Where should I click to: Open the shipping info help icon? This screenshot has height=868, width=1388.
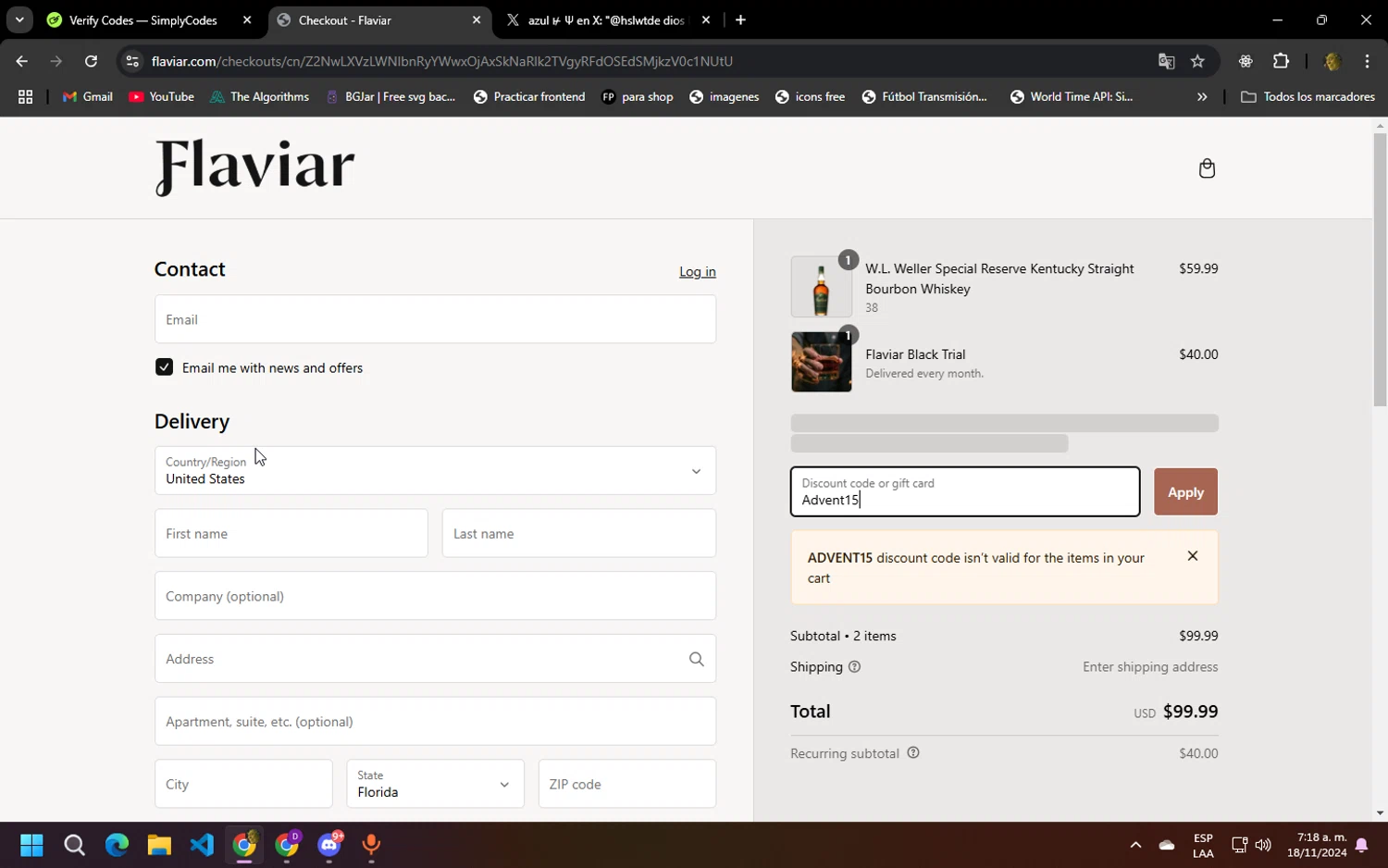click(854, 666)
